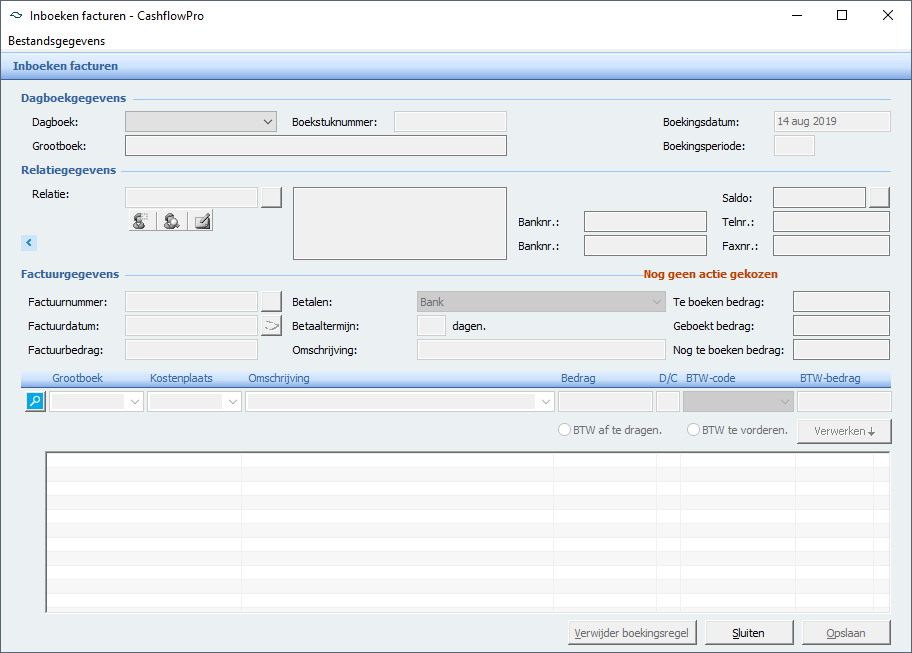Click the Verwijder boekingsregel button
The height and width of the screenshot is (653, 912).
[x=632, y=633]
